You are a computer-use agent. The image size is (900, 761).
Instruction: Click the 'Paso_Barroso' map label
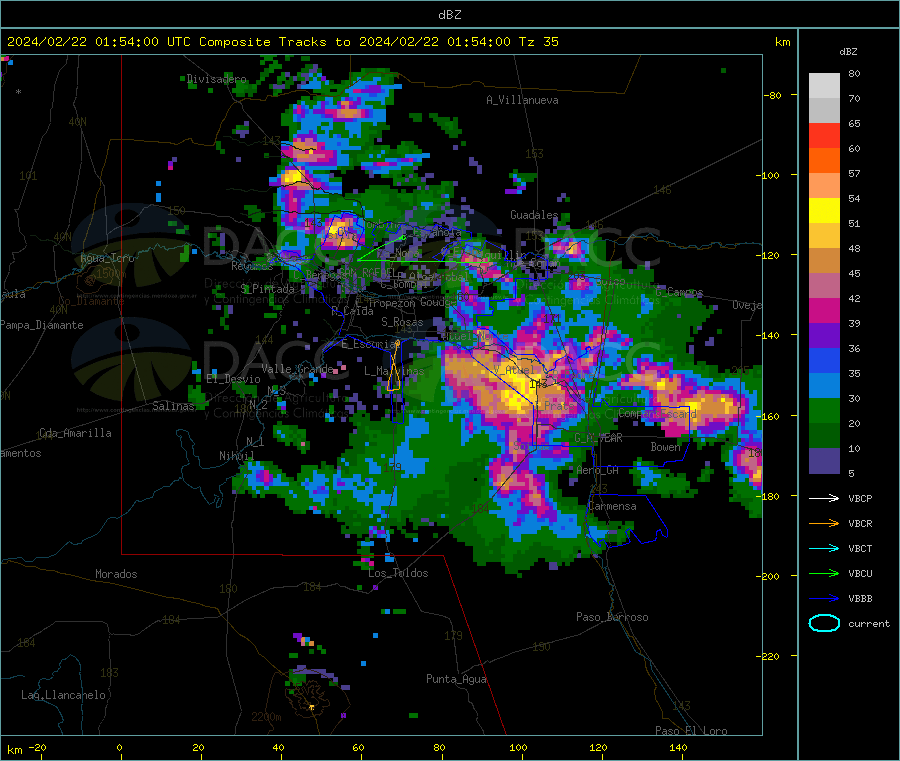[612, 617]
